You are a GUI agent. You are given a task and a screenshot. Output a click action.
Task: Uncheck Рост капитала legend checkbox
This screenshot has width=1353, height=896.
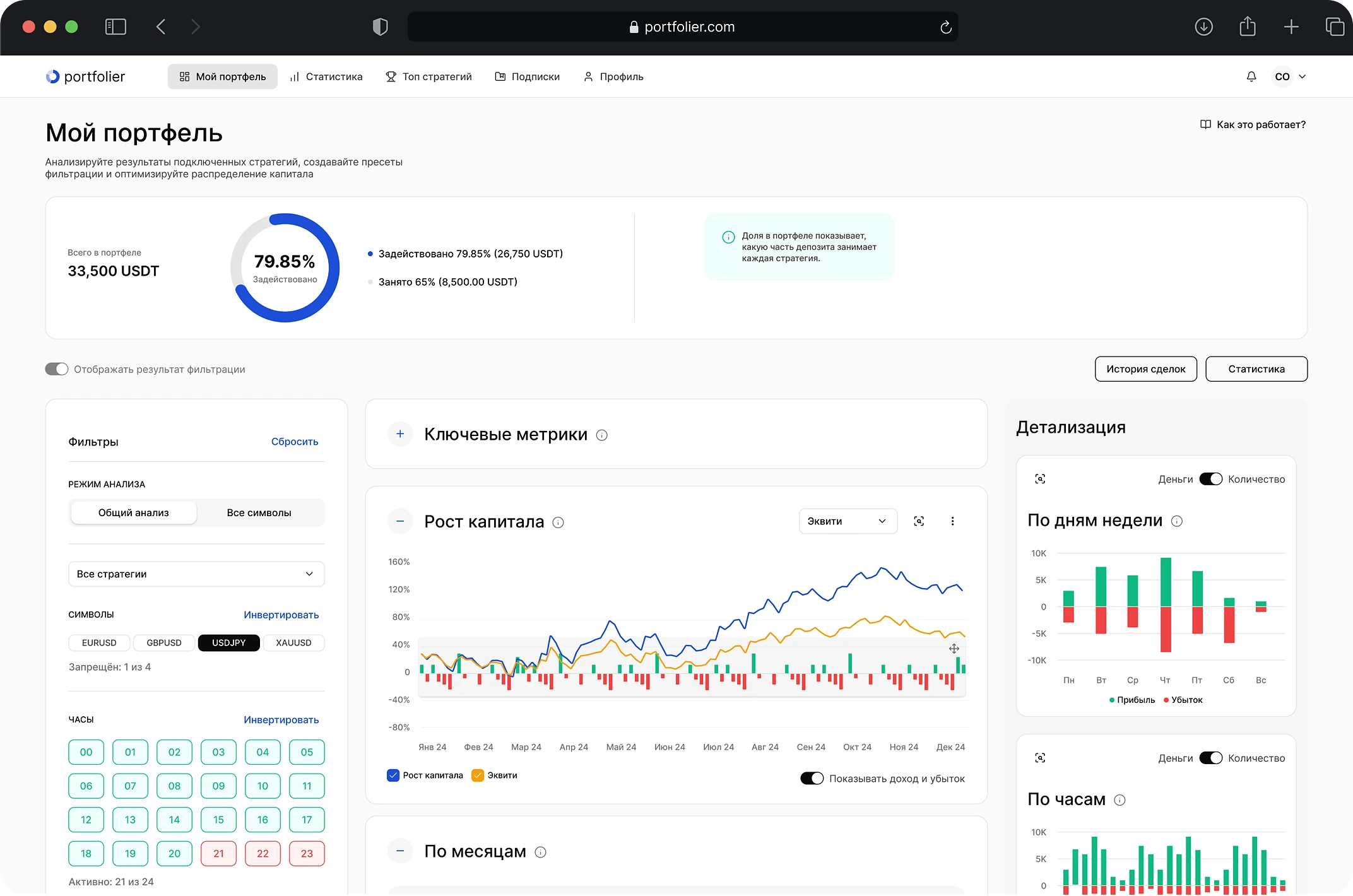click(x=393, y=775)
